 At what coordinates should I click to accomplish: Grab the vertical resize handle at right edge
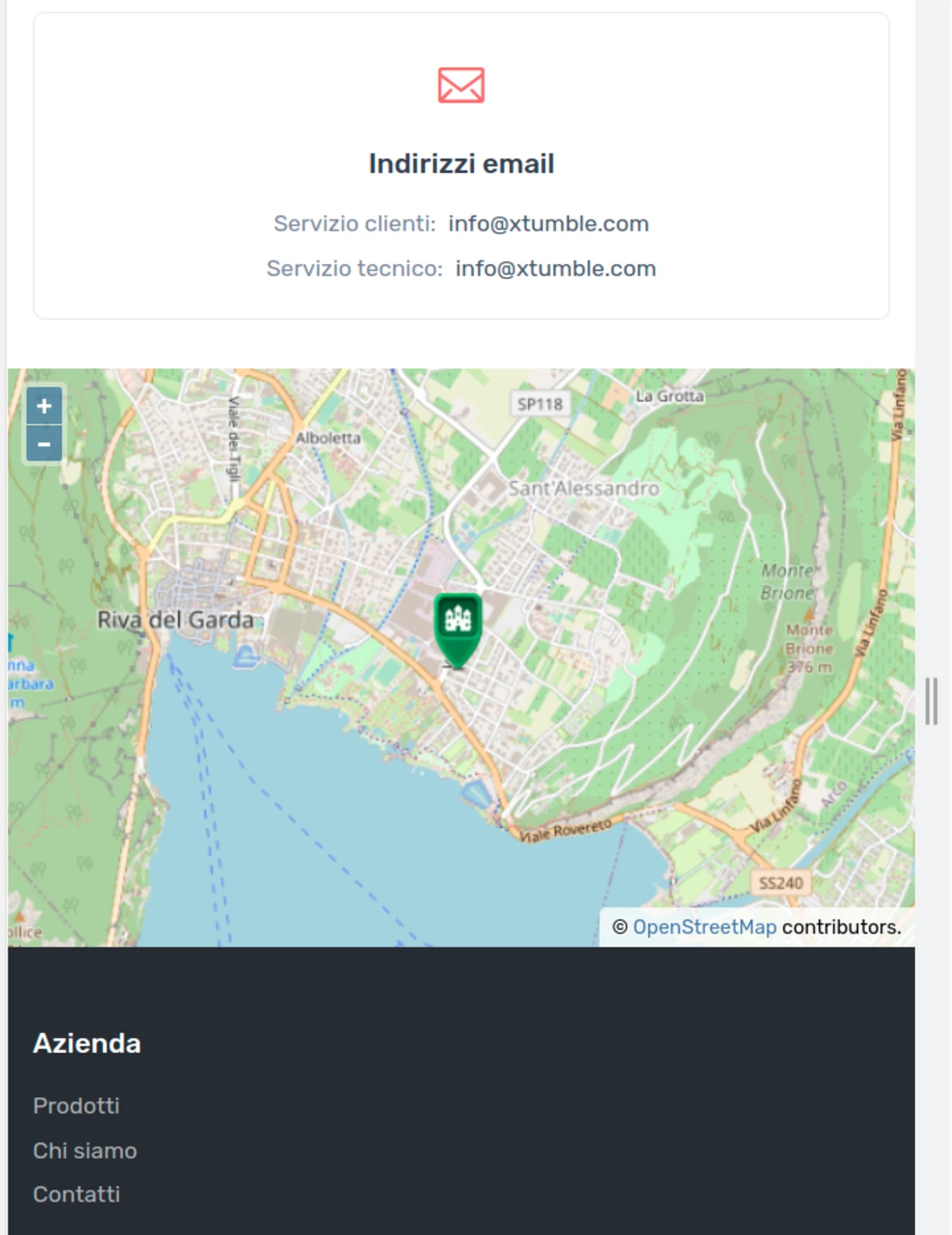click(x=932, y=701)
